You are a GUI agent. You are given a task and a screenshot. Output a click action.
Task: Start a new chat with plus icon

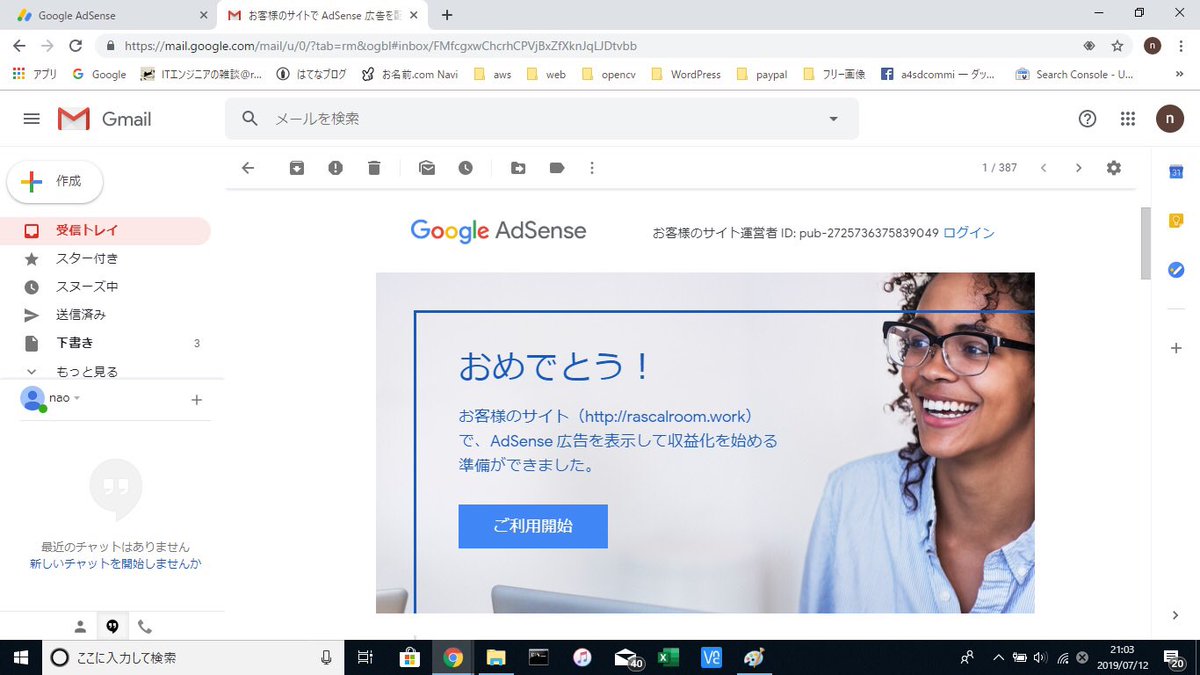click(196, 400)
